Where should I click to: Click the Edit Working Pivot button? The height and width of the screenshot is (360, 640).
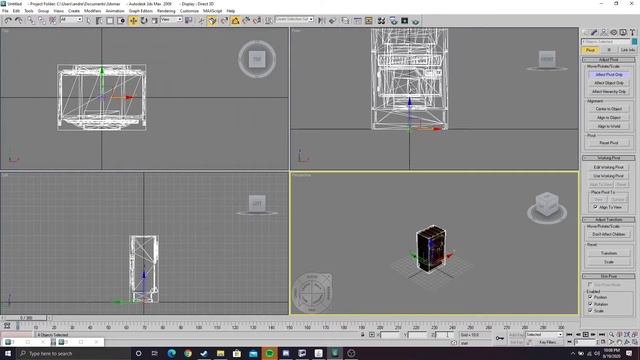coord(609,167)
